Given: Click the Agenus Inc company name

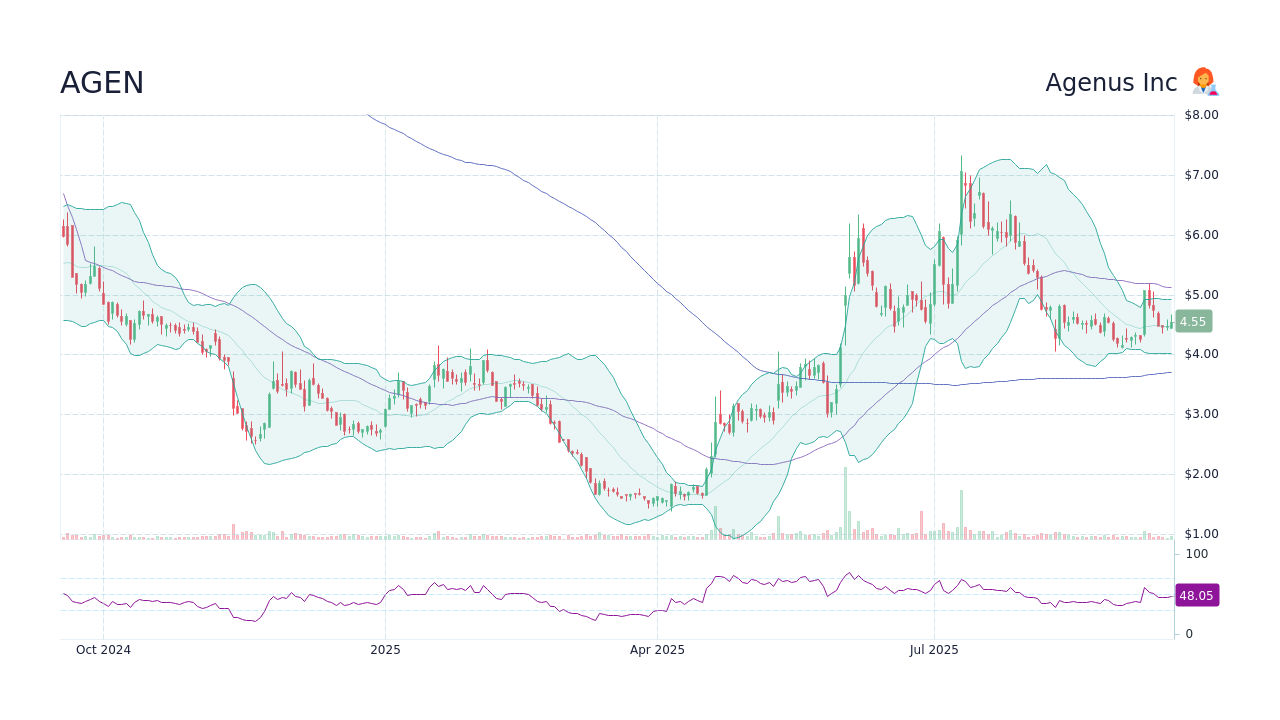Looking at the screenshot, I should point(1110,82).
